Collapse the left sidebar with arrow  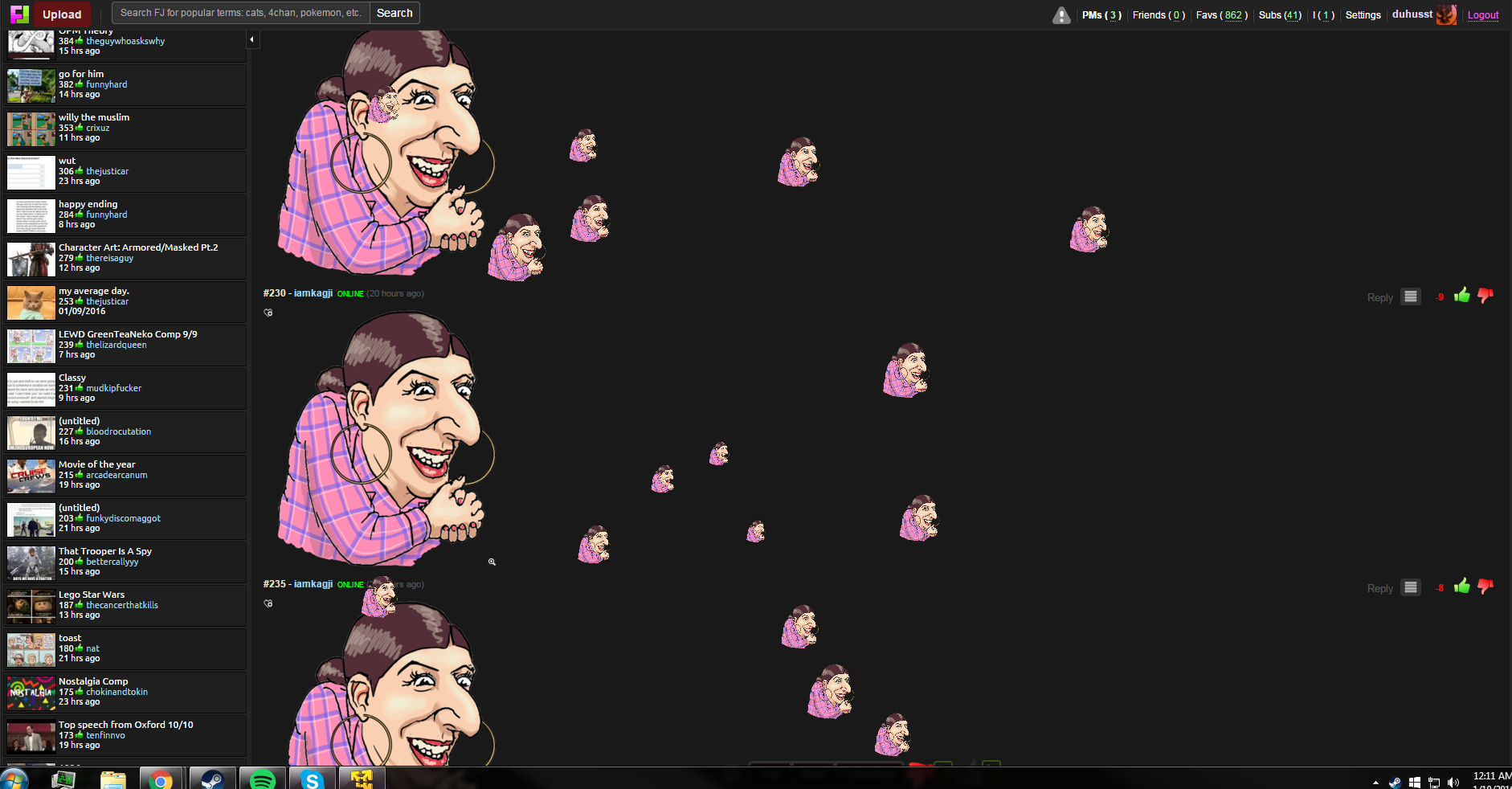tap(252, 39)
